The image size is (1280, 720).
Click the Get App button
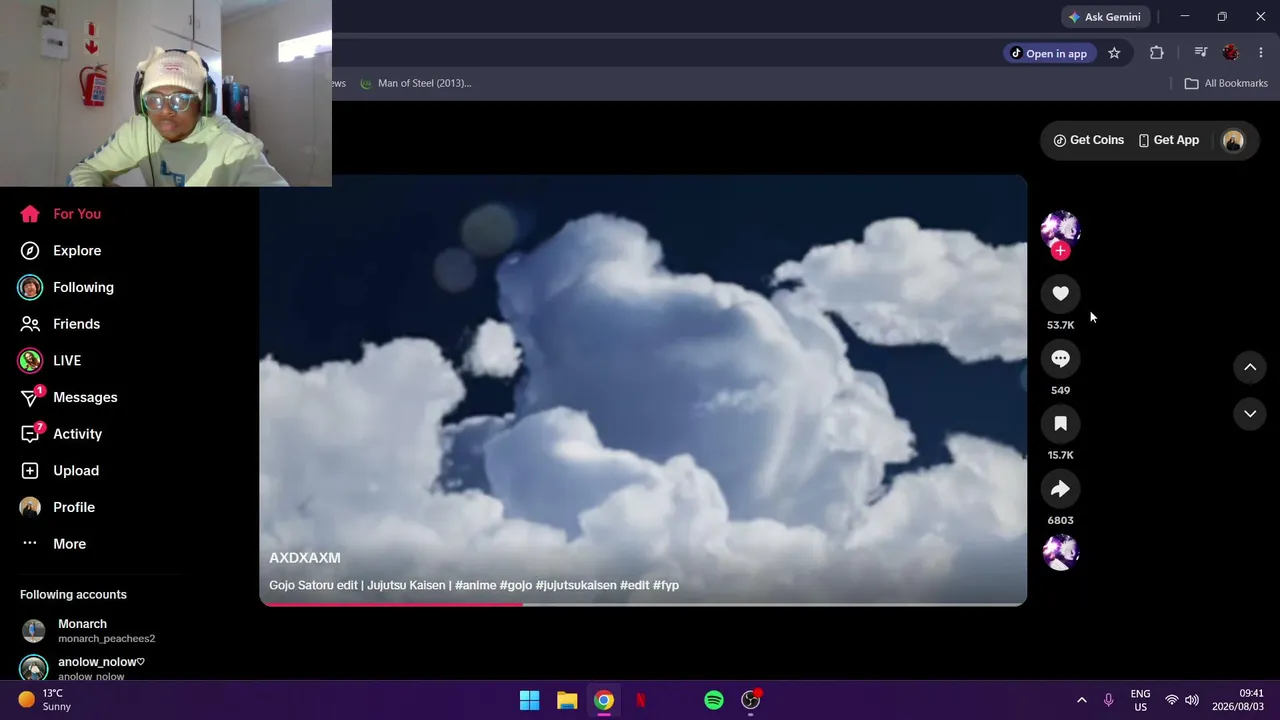click(1169, 141)
